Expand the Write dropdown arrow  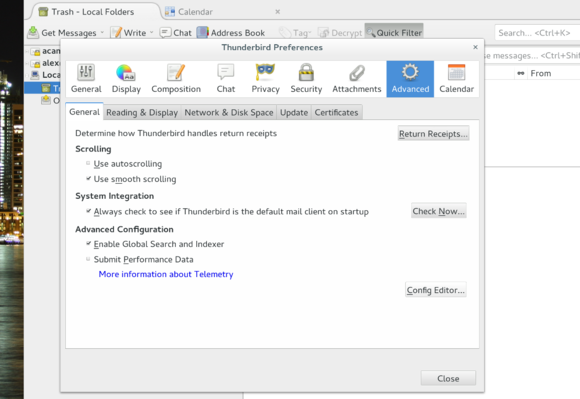(x=151, y=33)
